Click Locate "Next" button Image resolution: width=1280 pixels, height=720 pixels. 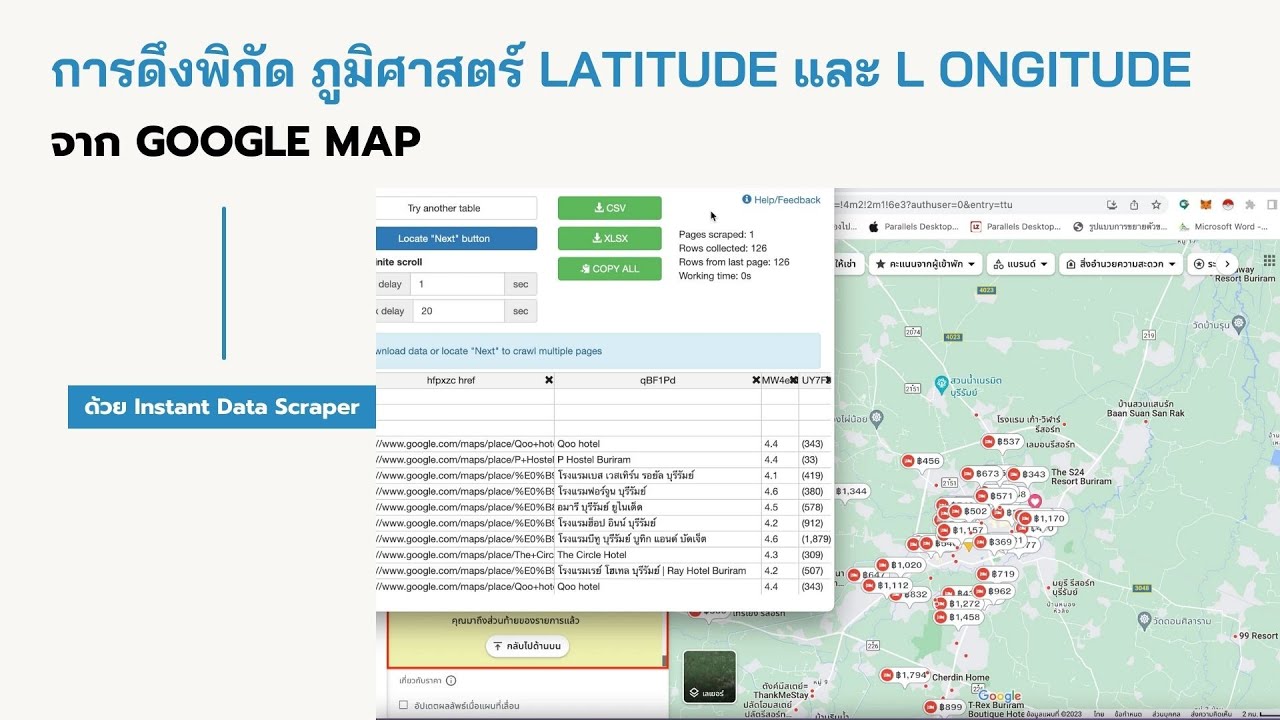456,238
